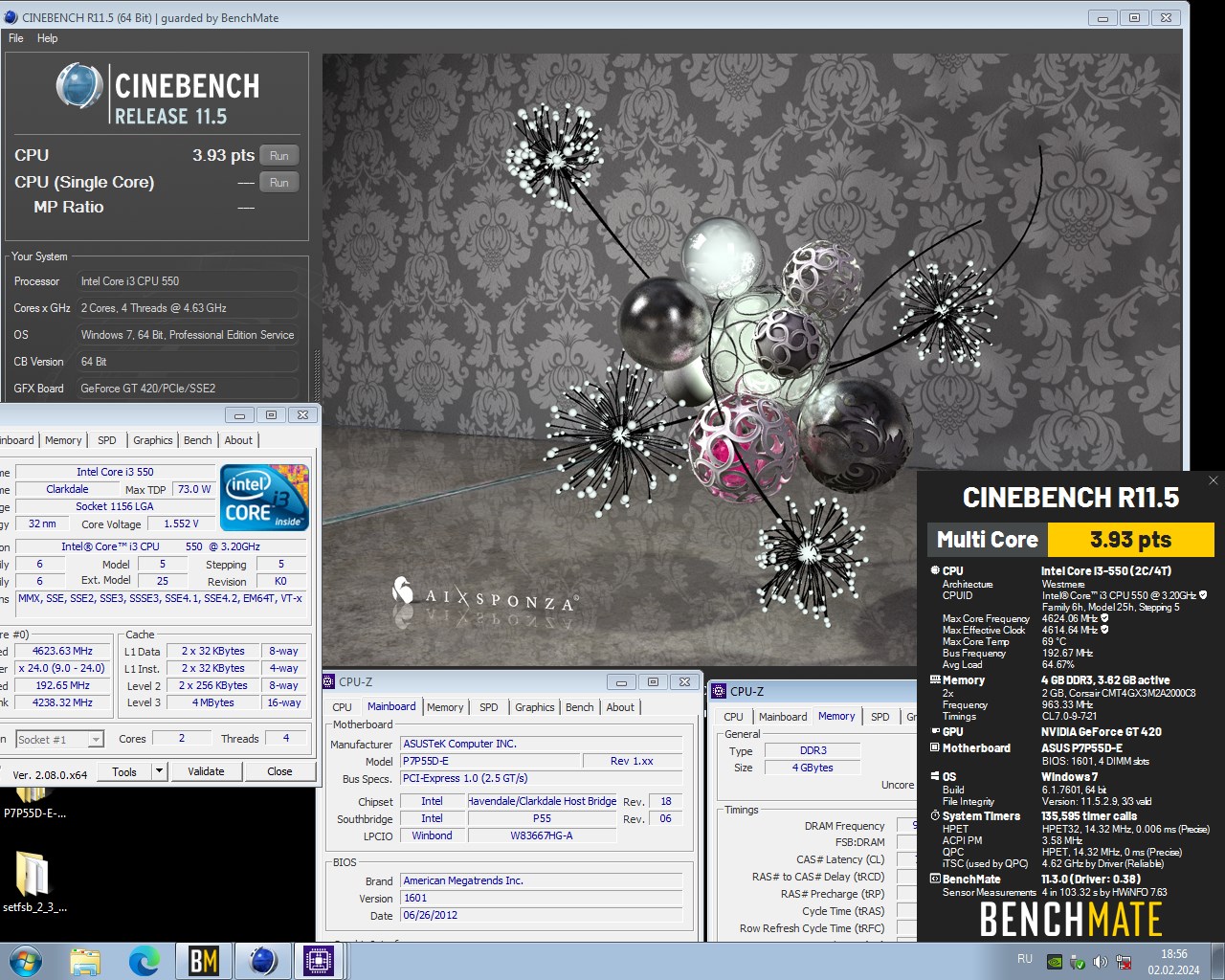This screenshot has width=1225, height=980.
Task: Open Graphics tab in left CPU-Z window
Action: click(x=153, y=440)
